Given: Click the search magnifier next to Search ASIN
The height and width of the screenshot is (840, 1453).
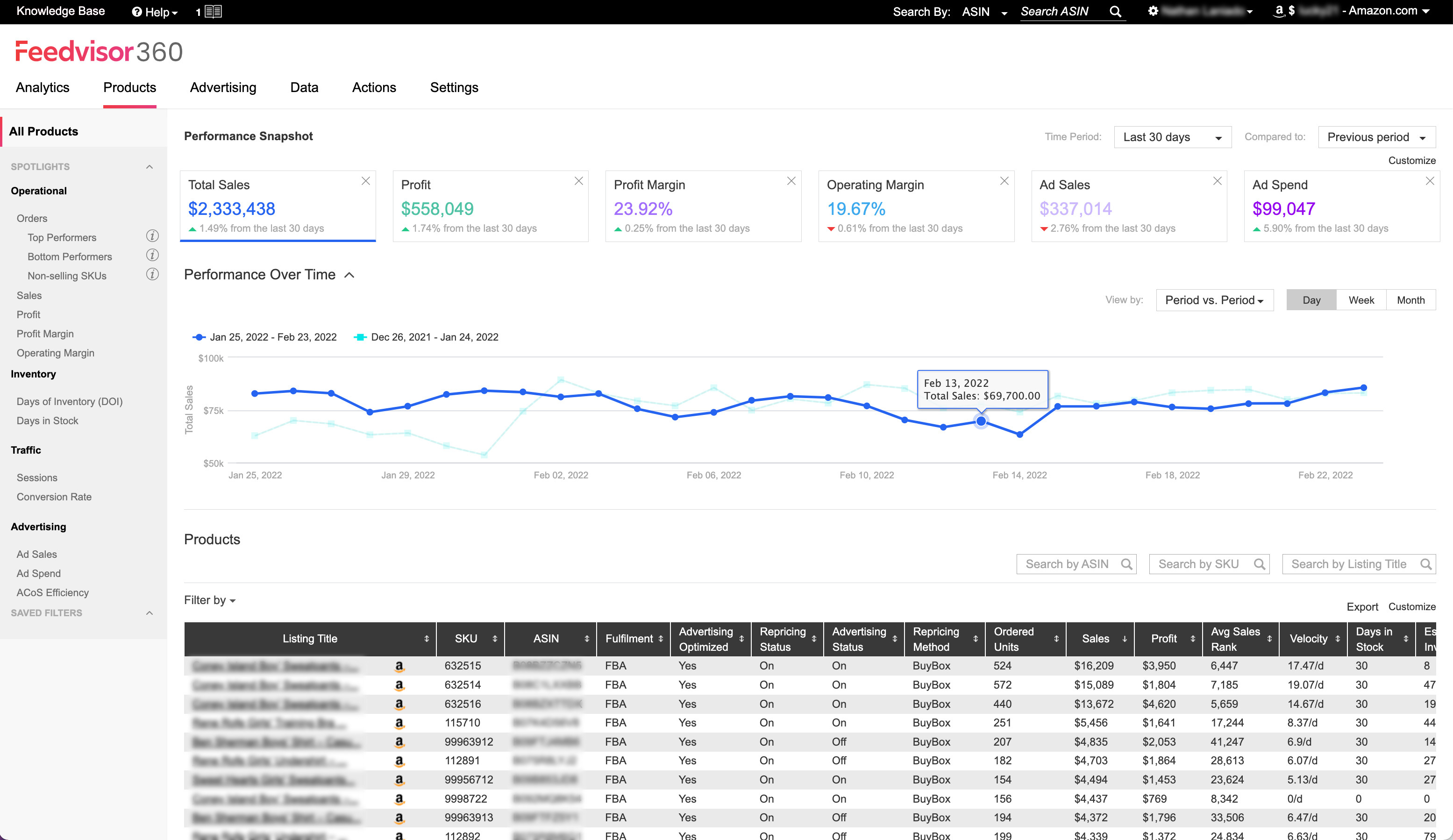Looking at the screenshot, I should coord(1116,11).
